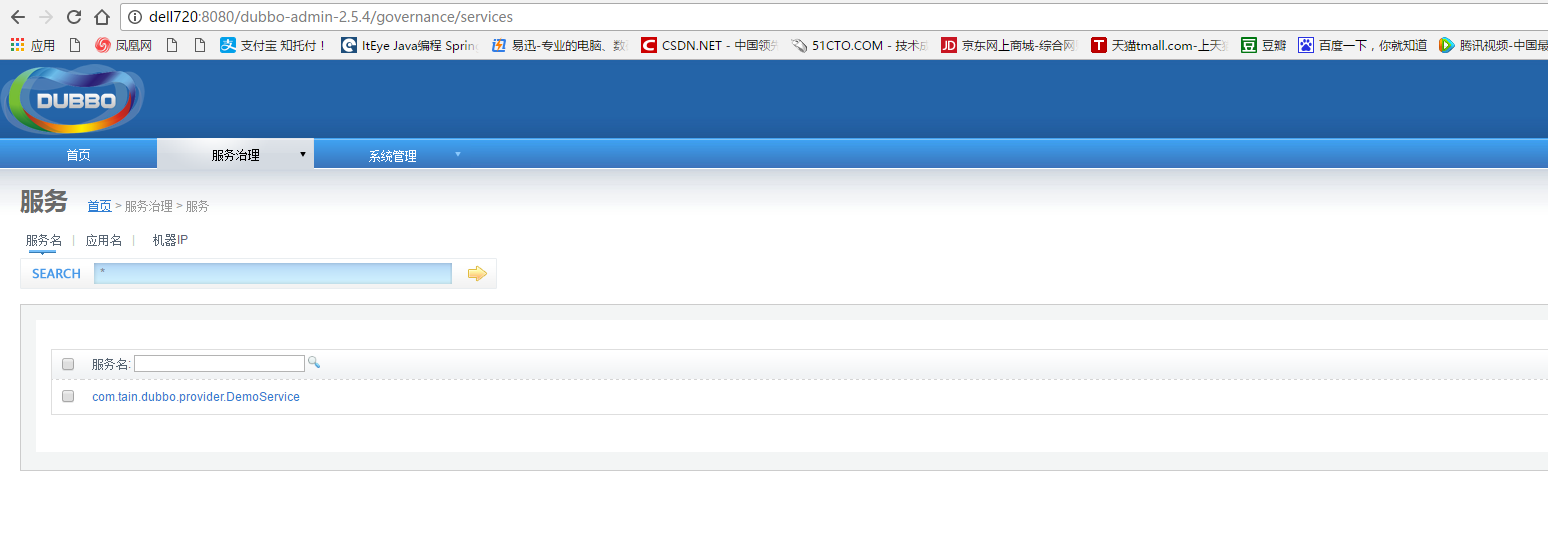Open the 支付宝 bookmark
This screenshot has width=1548, height=552.
(273, 45)
